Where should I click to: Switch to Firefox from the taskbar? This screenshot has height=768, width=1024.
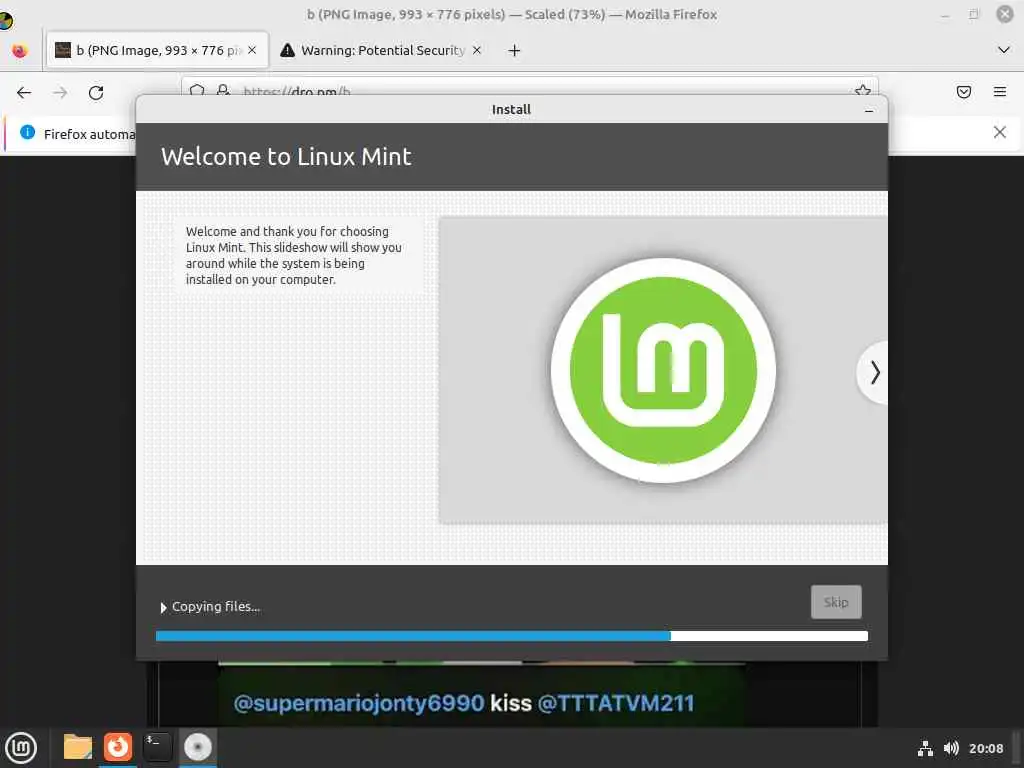tap(118, 747)
